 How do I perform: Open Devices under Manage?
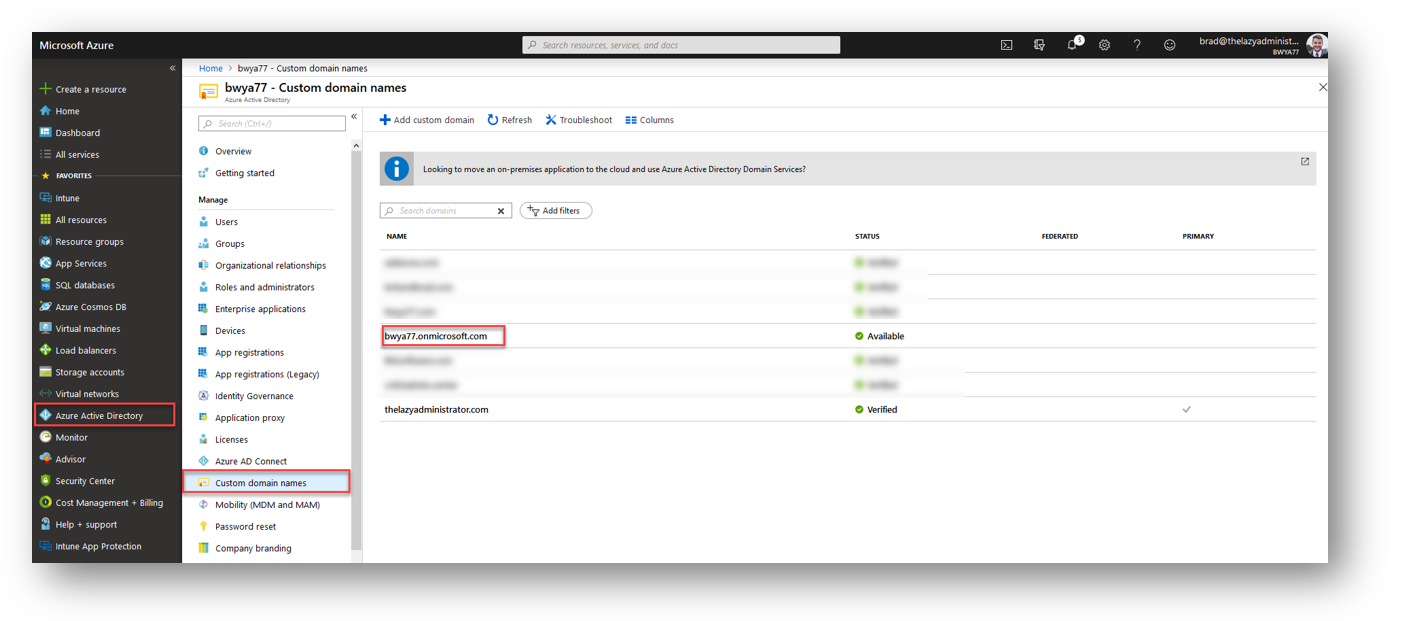[230, 331]
